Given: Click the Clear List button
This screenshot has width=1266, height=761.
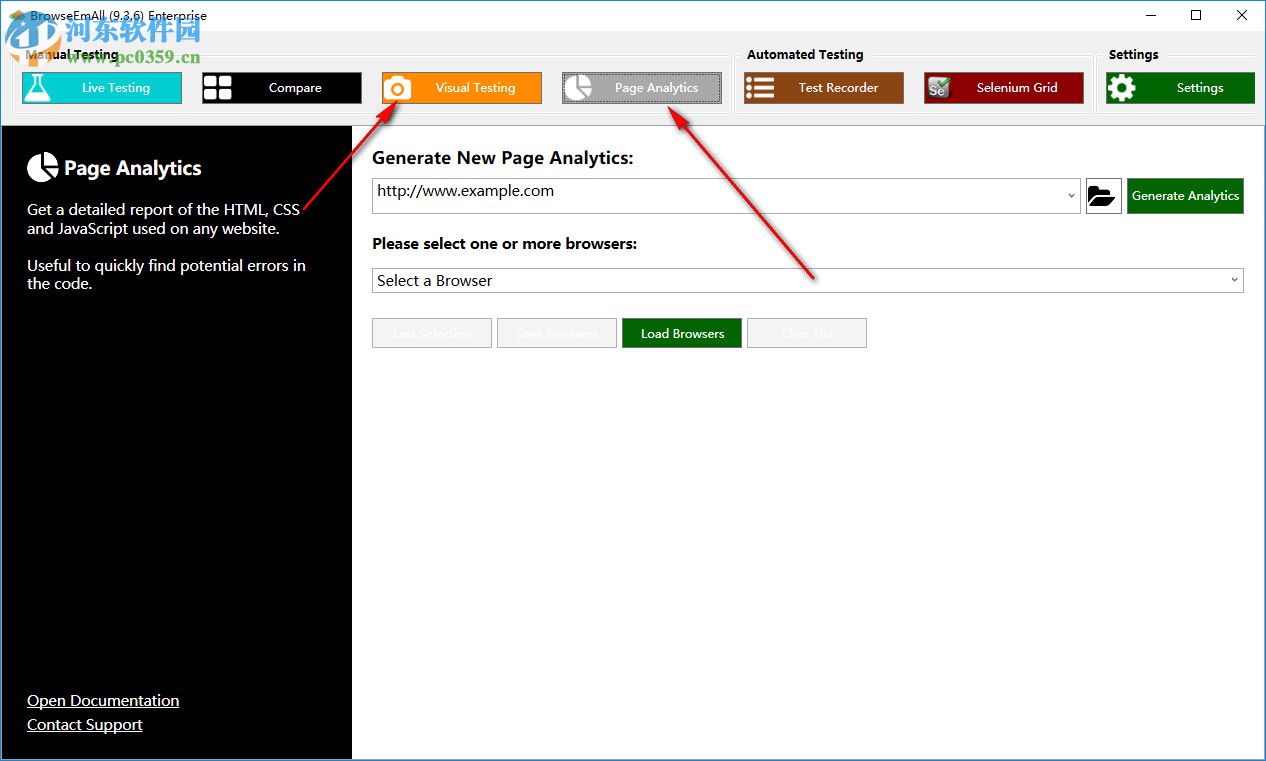Looking at the screenshot, I should [807, 333].
